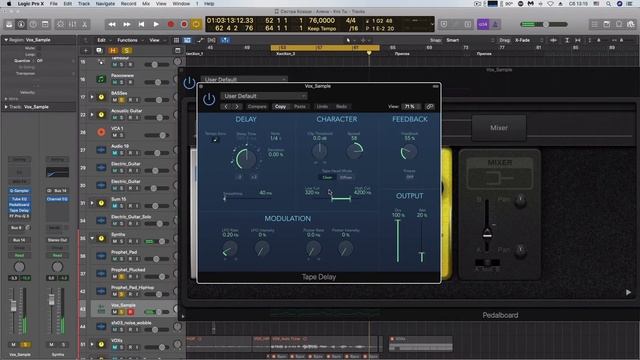Image resolution: width=640 pixels, height=360 pixels.
Task: Add a new track with plus button
Action: [x=86, y=51]
